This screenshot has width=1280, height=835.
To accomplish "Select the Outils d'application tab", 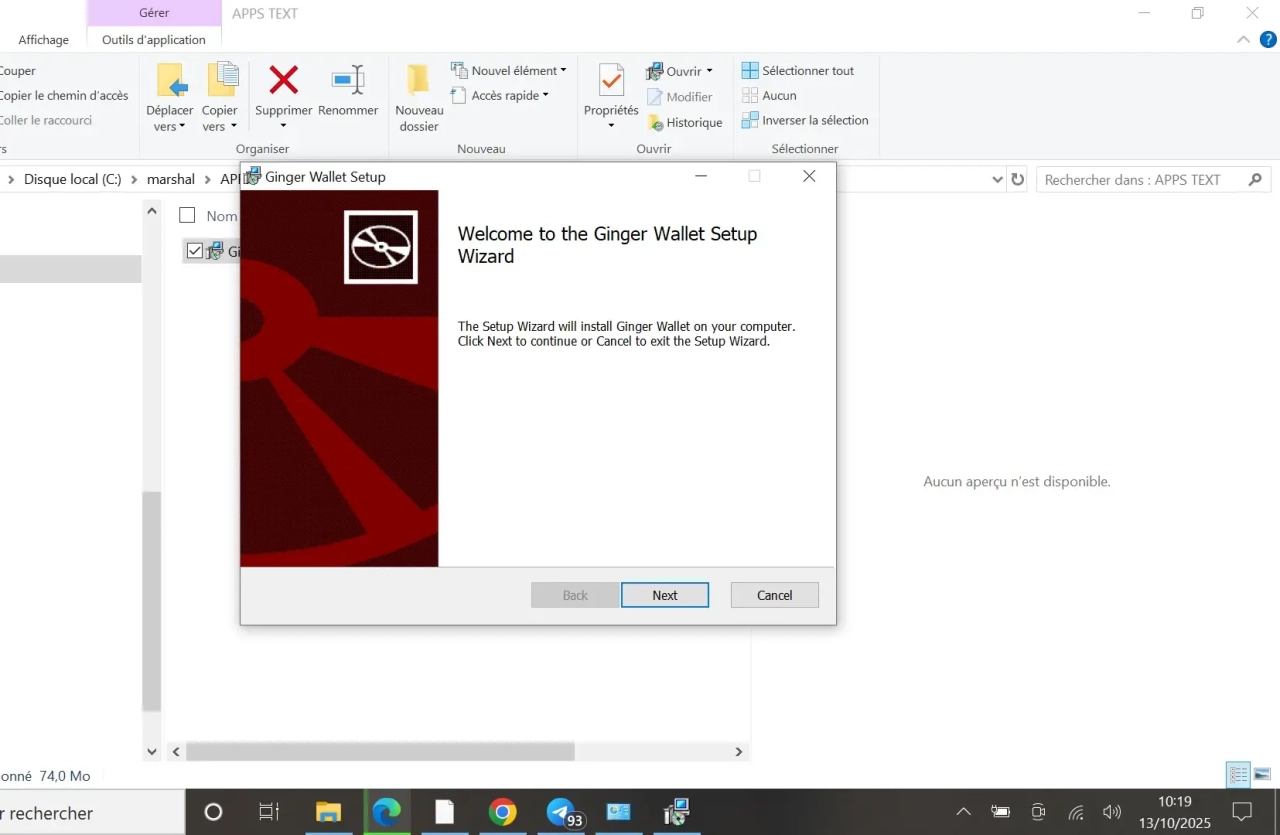I will [154, 40].
